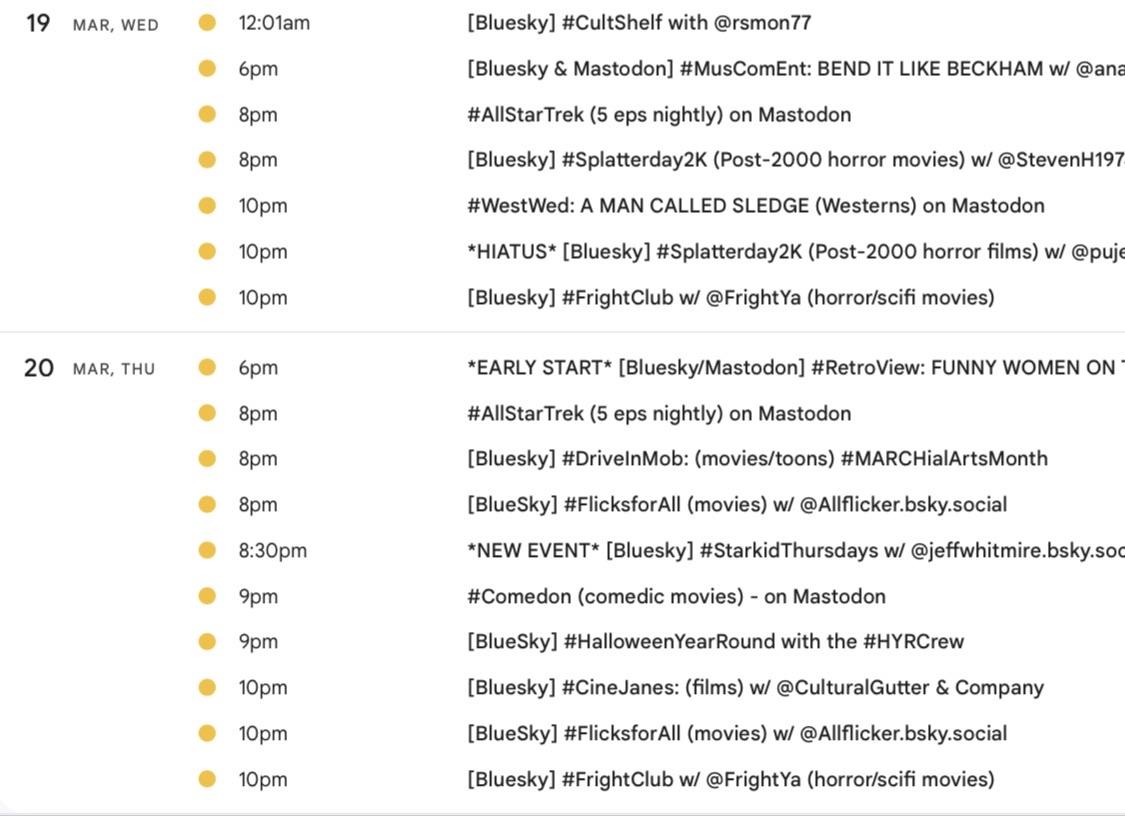Click the yellow dot beside the #CultShelf event
The height and width of the screenshot is (816, 1125).
(x=207, y=23)
